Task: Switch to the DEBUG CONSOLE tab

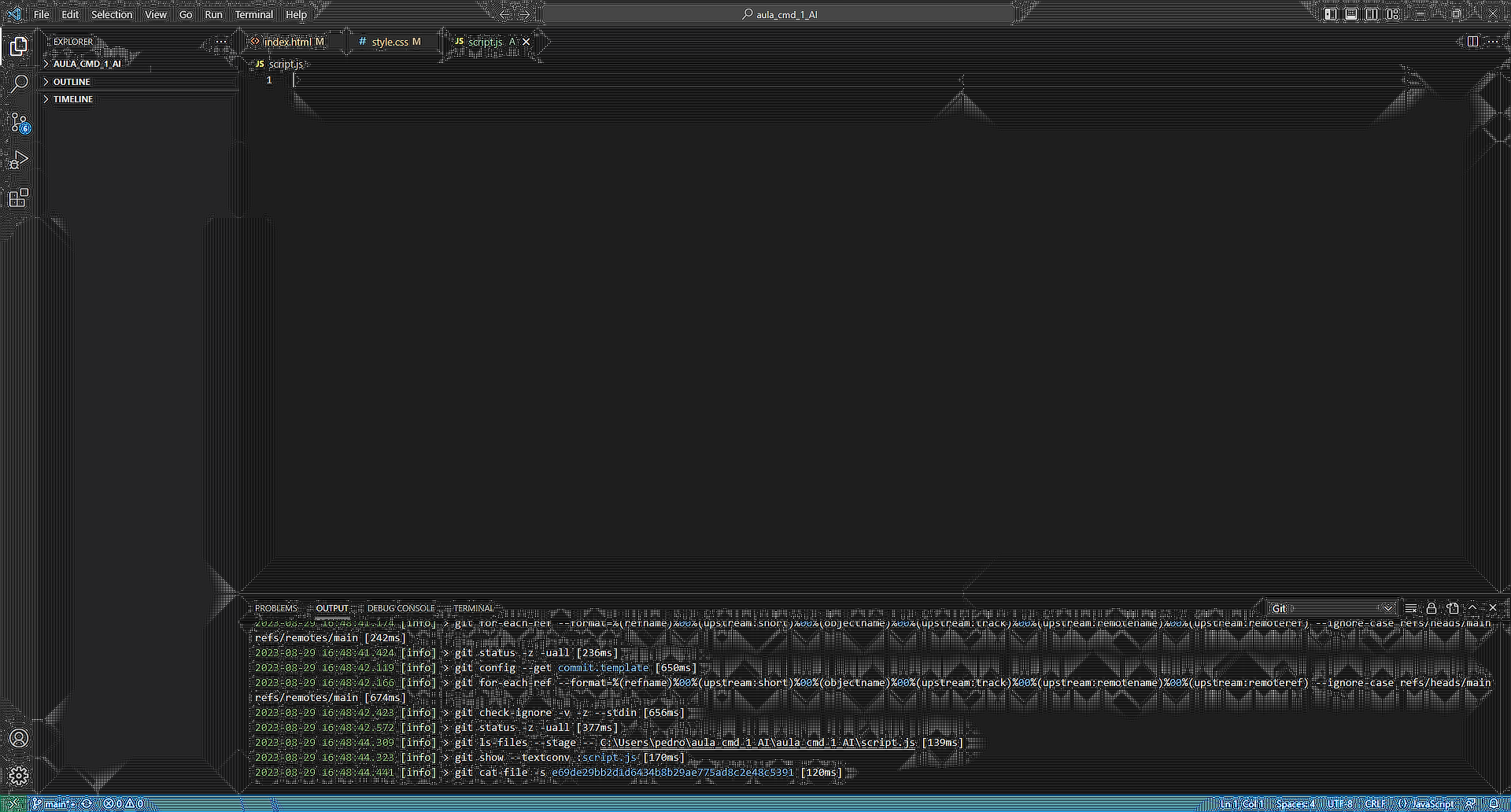Action: (x=401, y=607)
